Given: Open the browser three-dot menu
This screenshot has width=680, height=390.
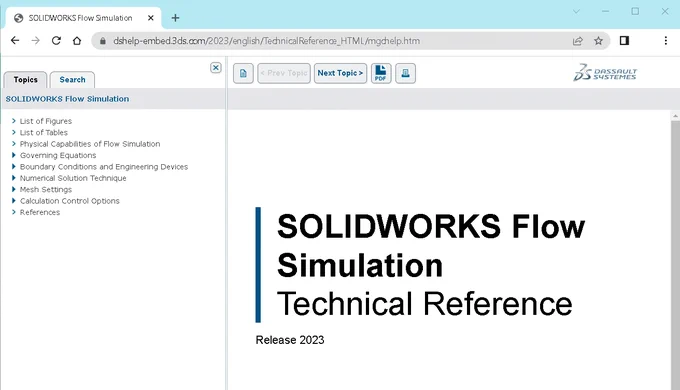Looking at the screenshot, I should (666, 41).
